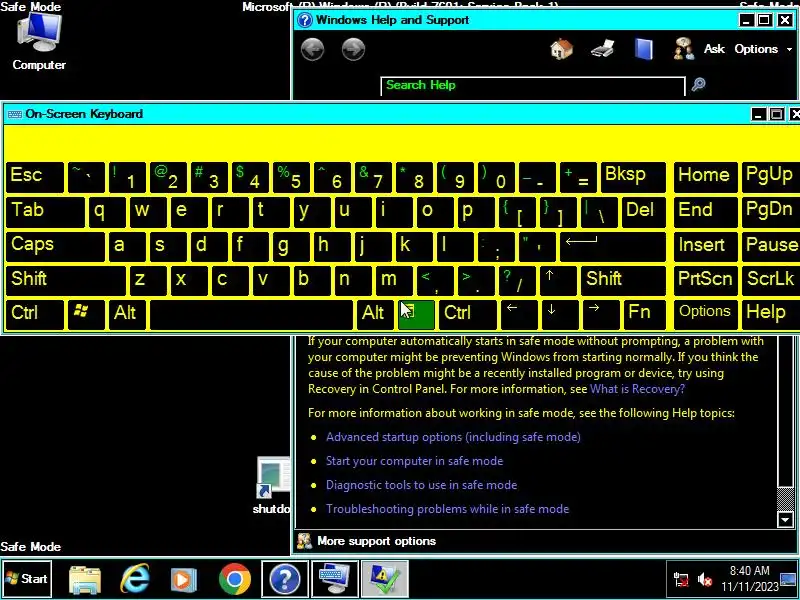Click the muted volume tray icon

point(705,580)
